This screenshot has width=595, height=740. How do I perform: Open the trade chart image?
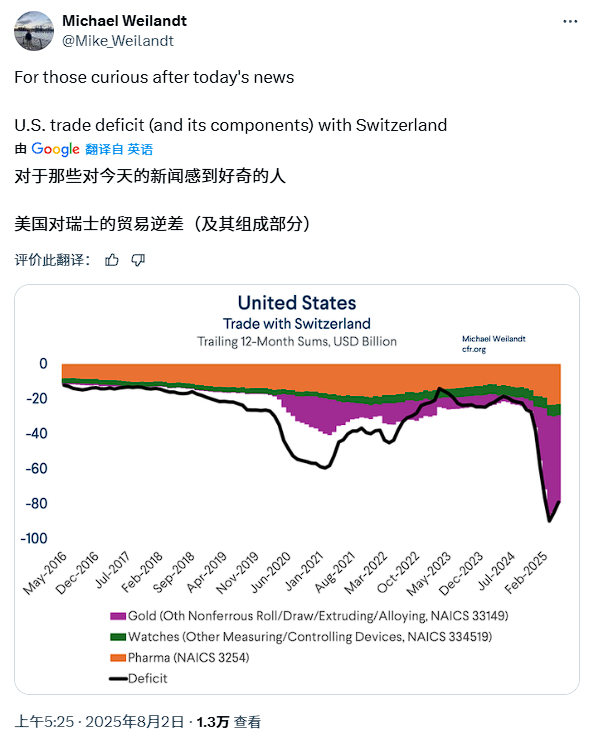297,489
